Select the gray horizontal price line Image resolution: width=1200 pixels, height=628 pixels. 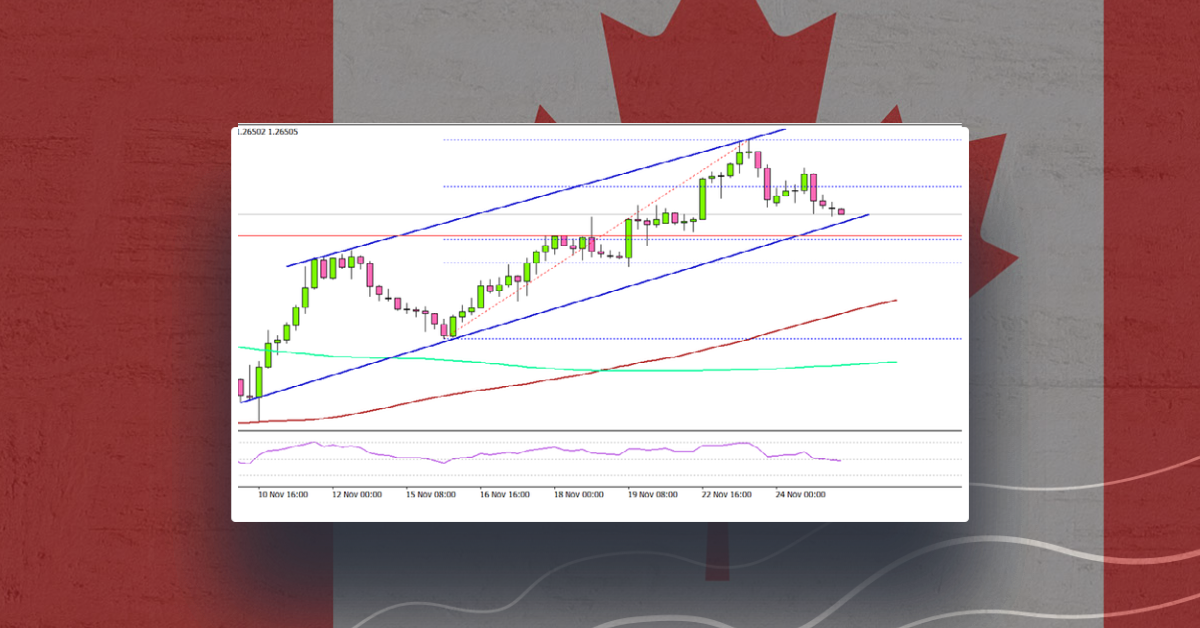tap(350, 212)
